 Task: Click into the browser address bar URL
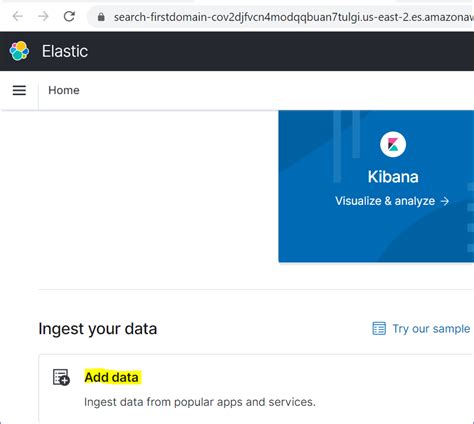pyautogui.click(x=293, y=17)
